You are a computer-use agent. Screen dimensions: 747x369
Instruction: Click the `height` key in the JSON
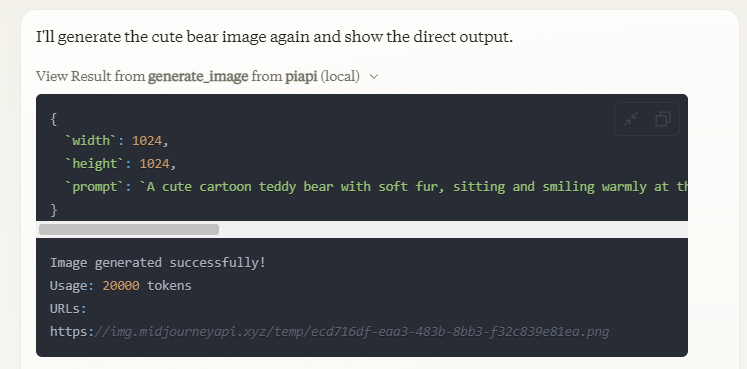[x=94, y=163]
